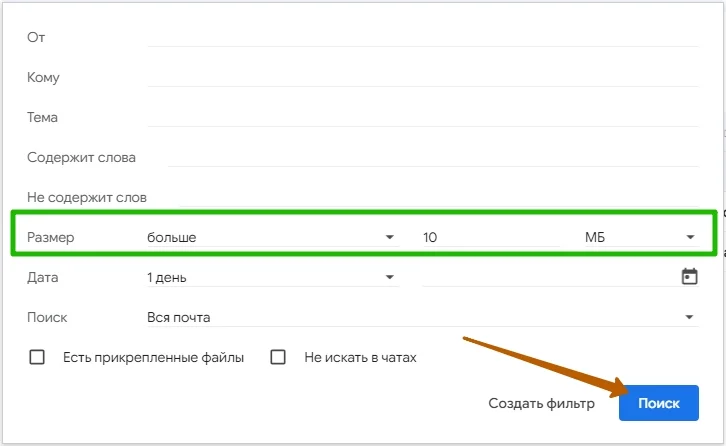Focus the 'От' sender input field
This screenshot has height=446, width=726.
[x=422, y=37]
